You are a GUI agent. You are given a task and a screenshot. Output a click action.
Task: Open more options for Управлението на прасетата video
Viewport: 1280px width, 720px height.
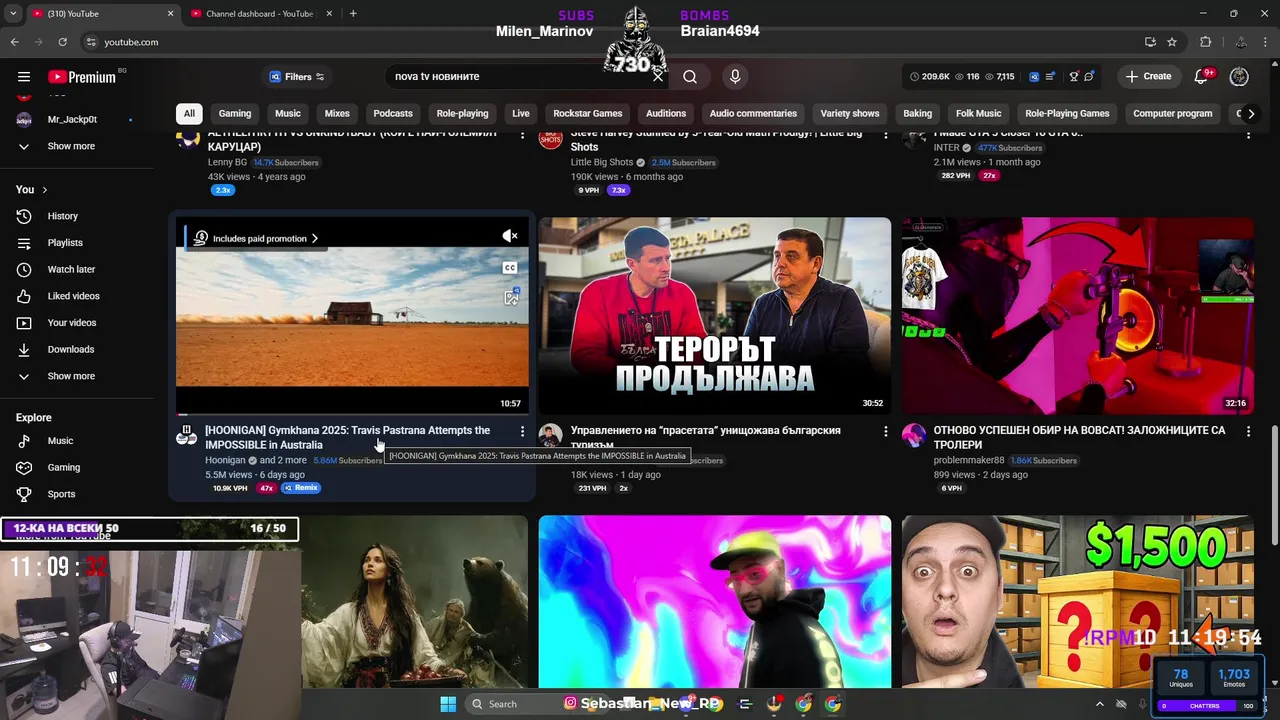885,431
